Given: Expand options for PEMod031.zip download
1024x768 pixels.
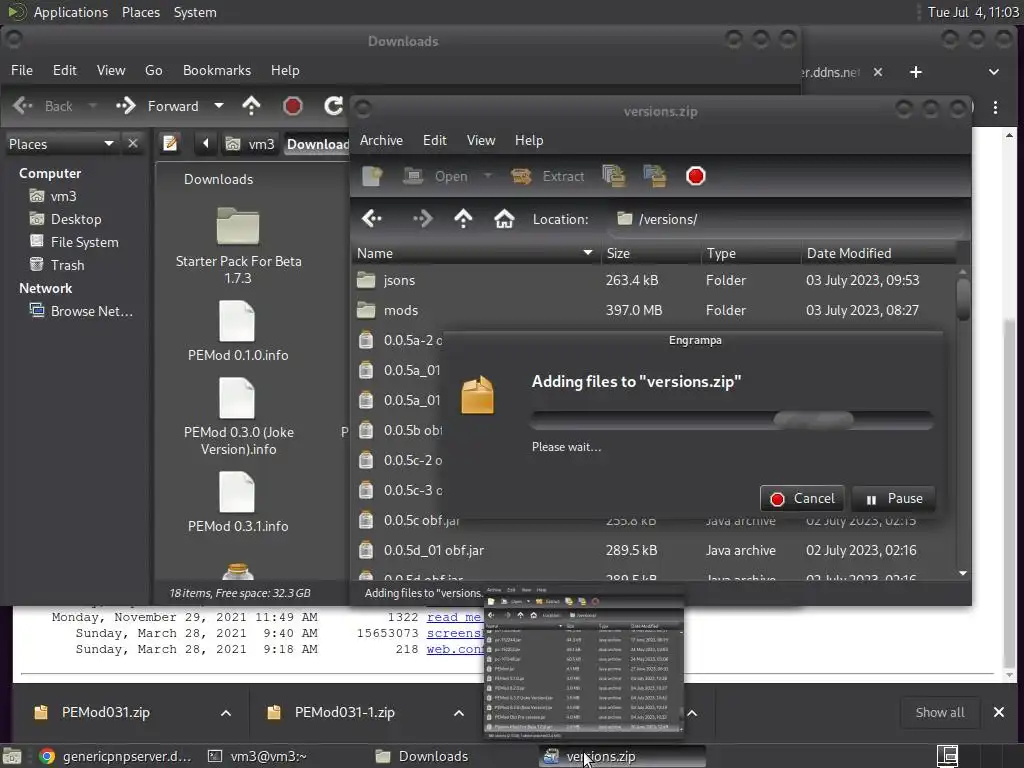Looking at the screenshot, I should [226, 713].
